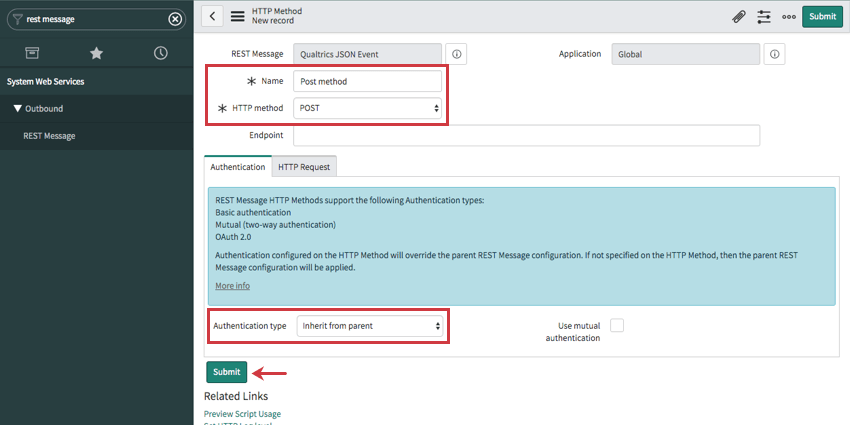The image size is (850, 425).
Task: Select System Web Services application heading
Action: pos(46,82)
